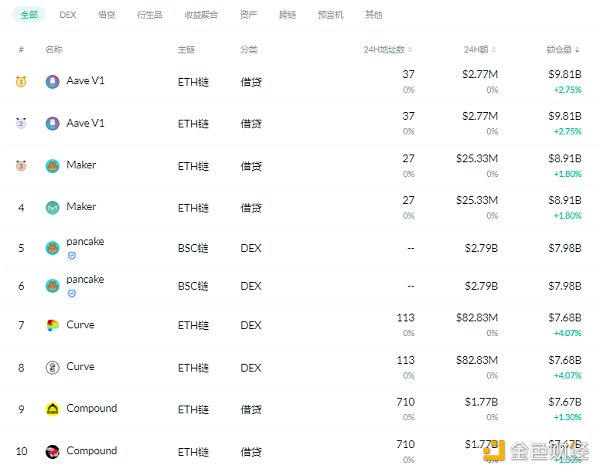Click the colorful Curve logo in row 7
Image resolution: width=600 pixels, height=472 pixels.
click(52, 325)
